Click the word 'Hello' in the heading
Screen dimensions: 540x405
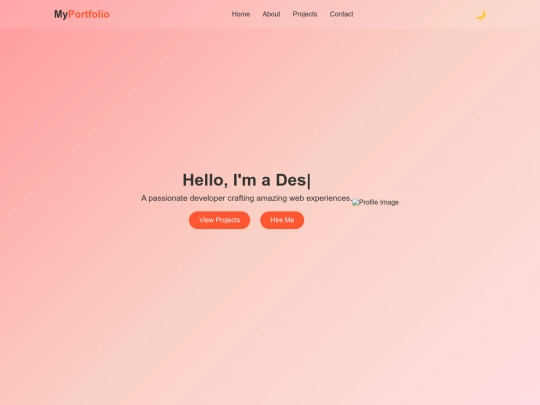tap(203, 180)
